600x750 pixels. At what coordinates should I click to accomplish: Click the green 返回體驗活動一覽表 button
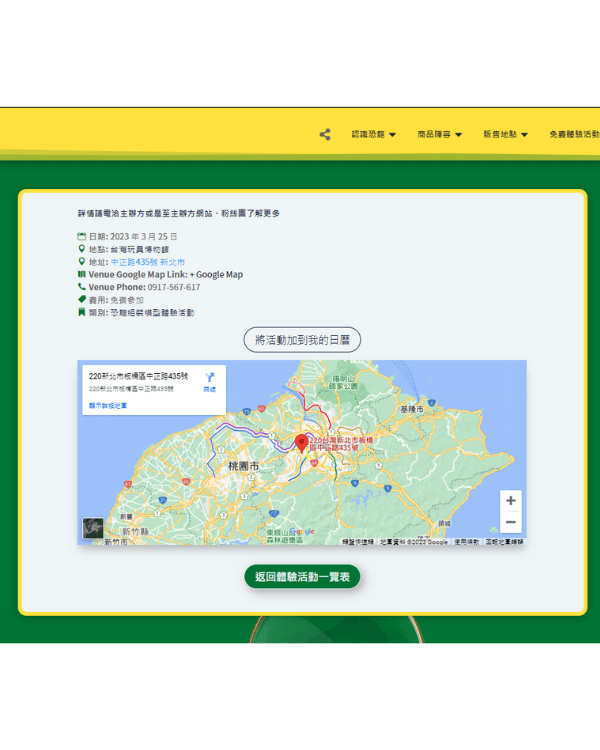point(302,577)
